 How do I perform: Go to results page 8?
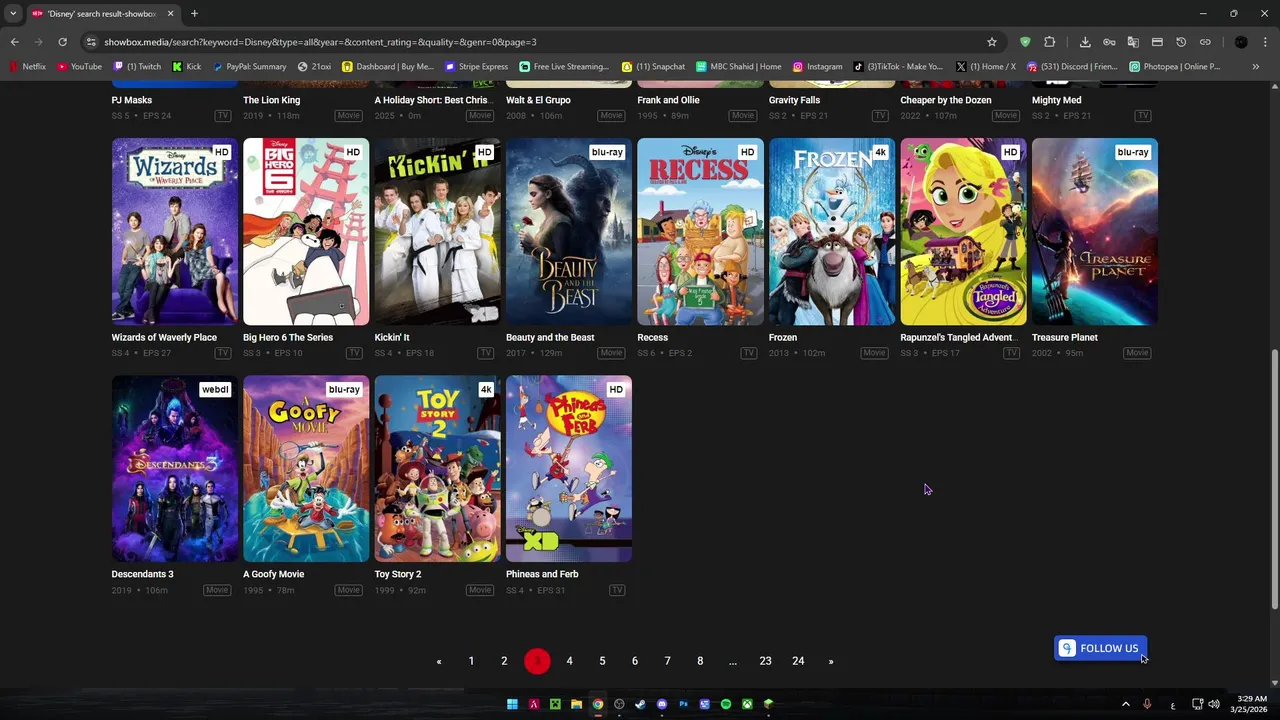coord(700,661)
